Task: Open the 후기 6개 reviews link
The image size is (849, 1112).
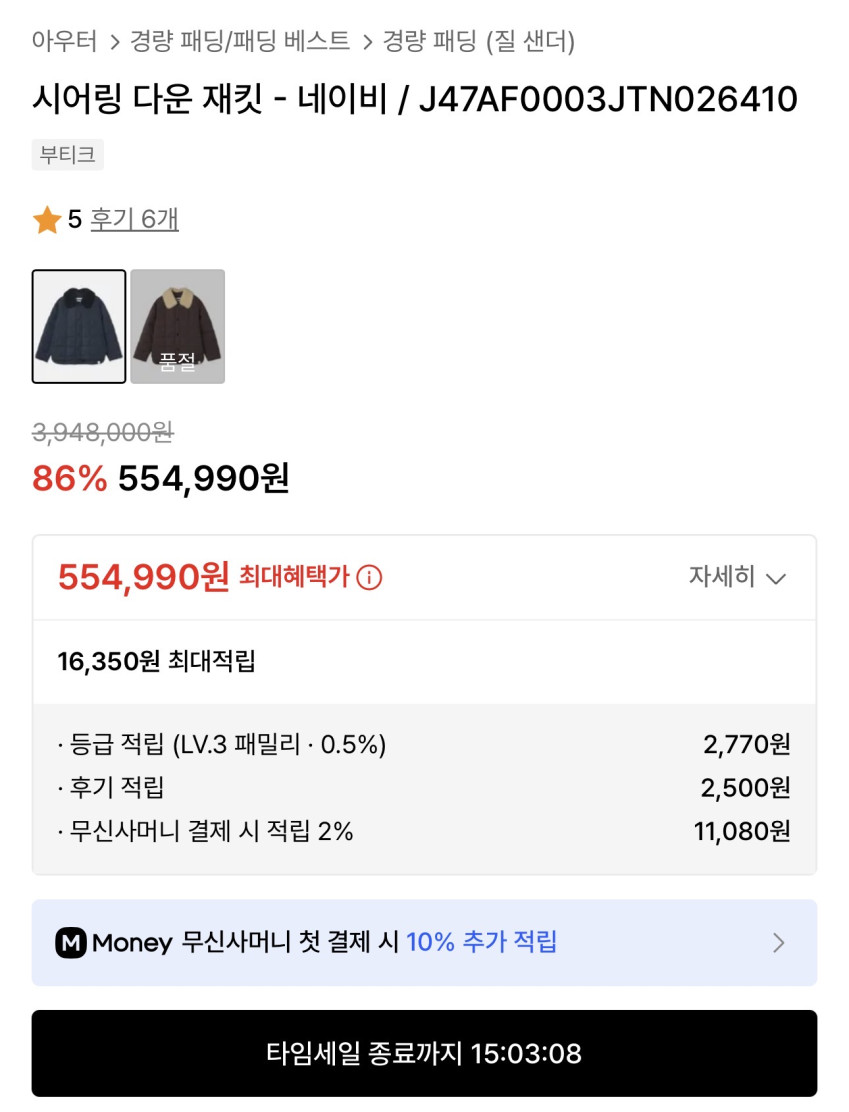Action: click(134, 220)
